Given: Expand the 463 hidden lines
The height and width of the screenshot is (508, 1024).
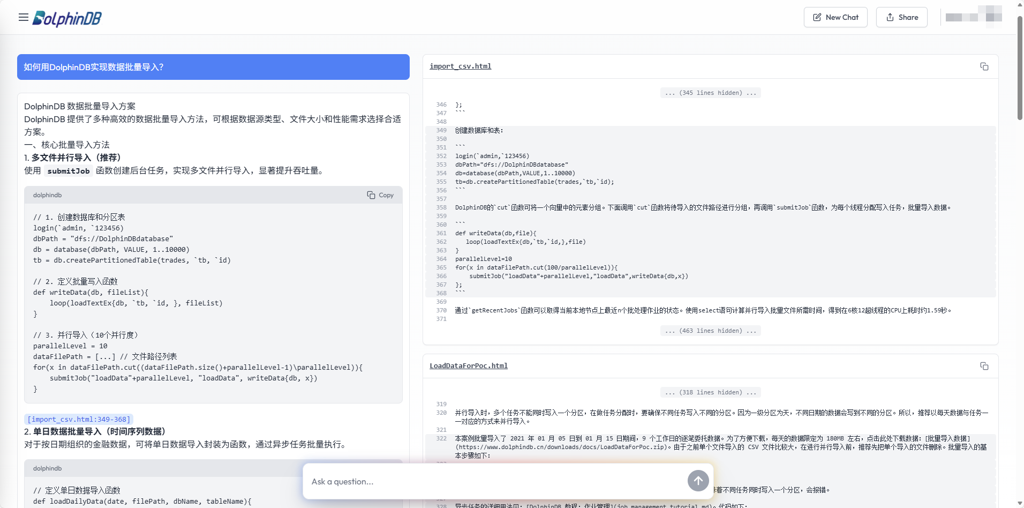Looking at the screenshot, I should (x=711, y=330).
